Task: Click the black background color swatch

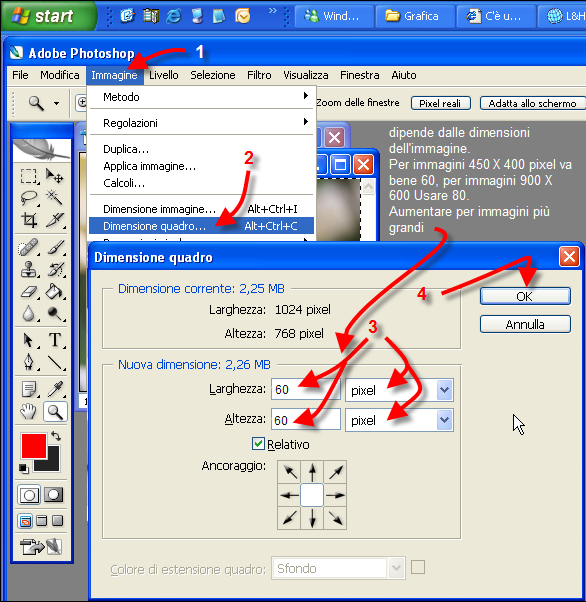Action: [53, 463]
